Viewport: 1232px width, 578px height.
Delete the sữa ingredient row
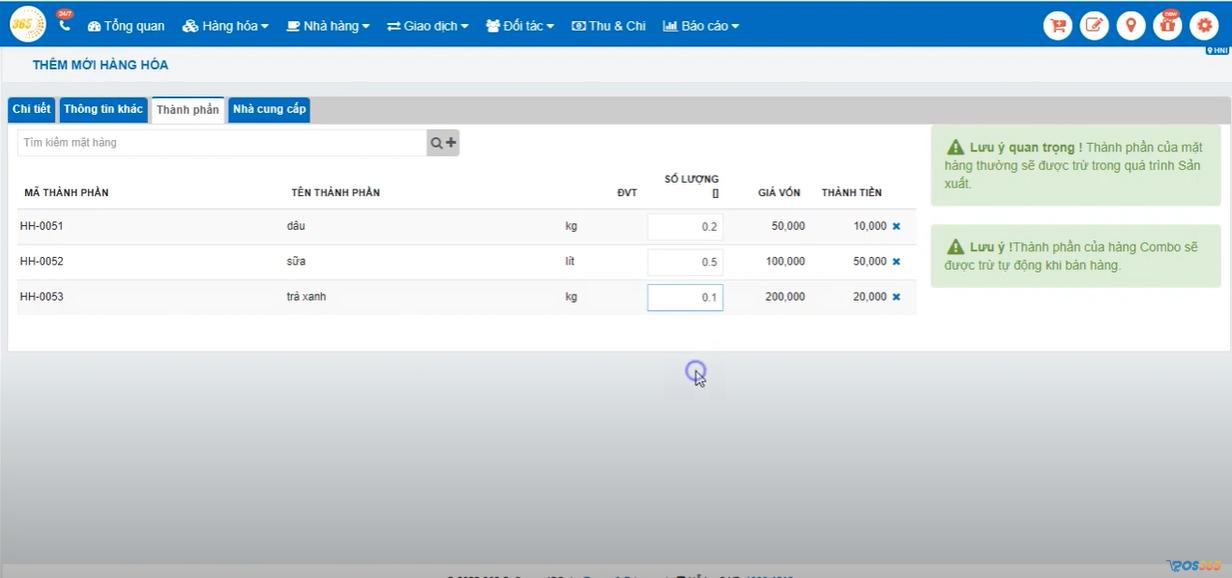(x=896, y=262)
